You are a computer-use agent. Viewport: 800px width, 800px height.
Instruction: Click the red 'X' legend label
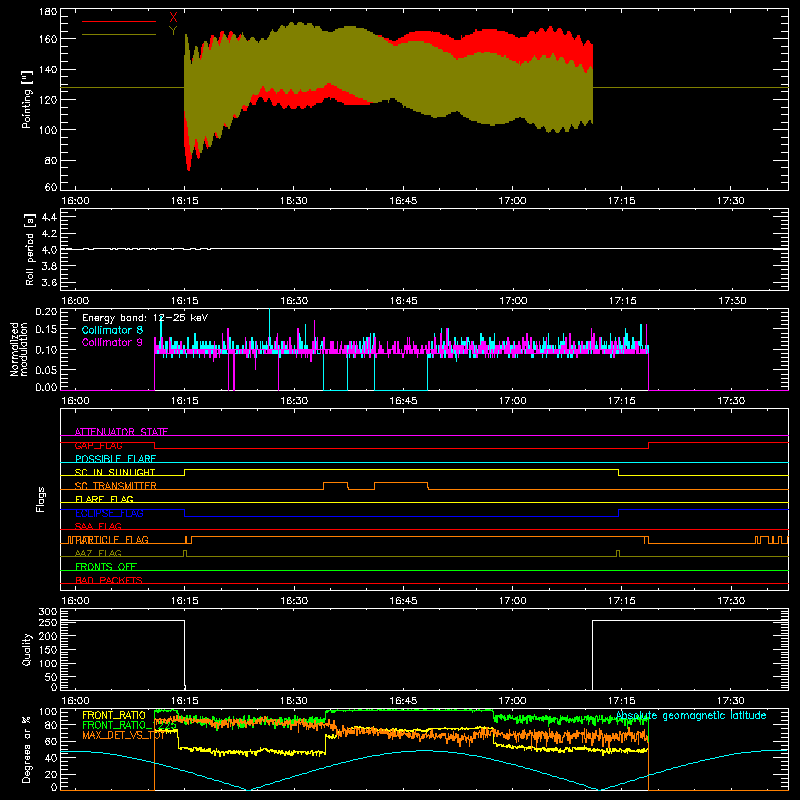pyautogui.click(x=173, y=18)
